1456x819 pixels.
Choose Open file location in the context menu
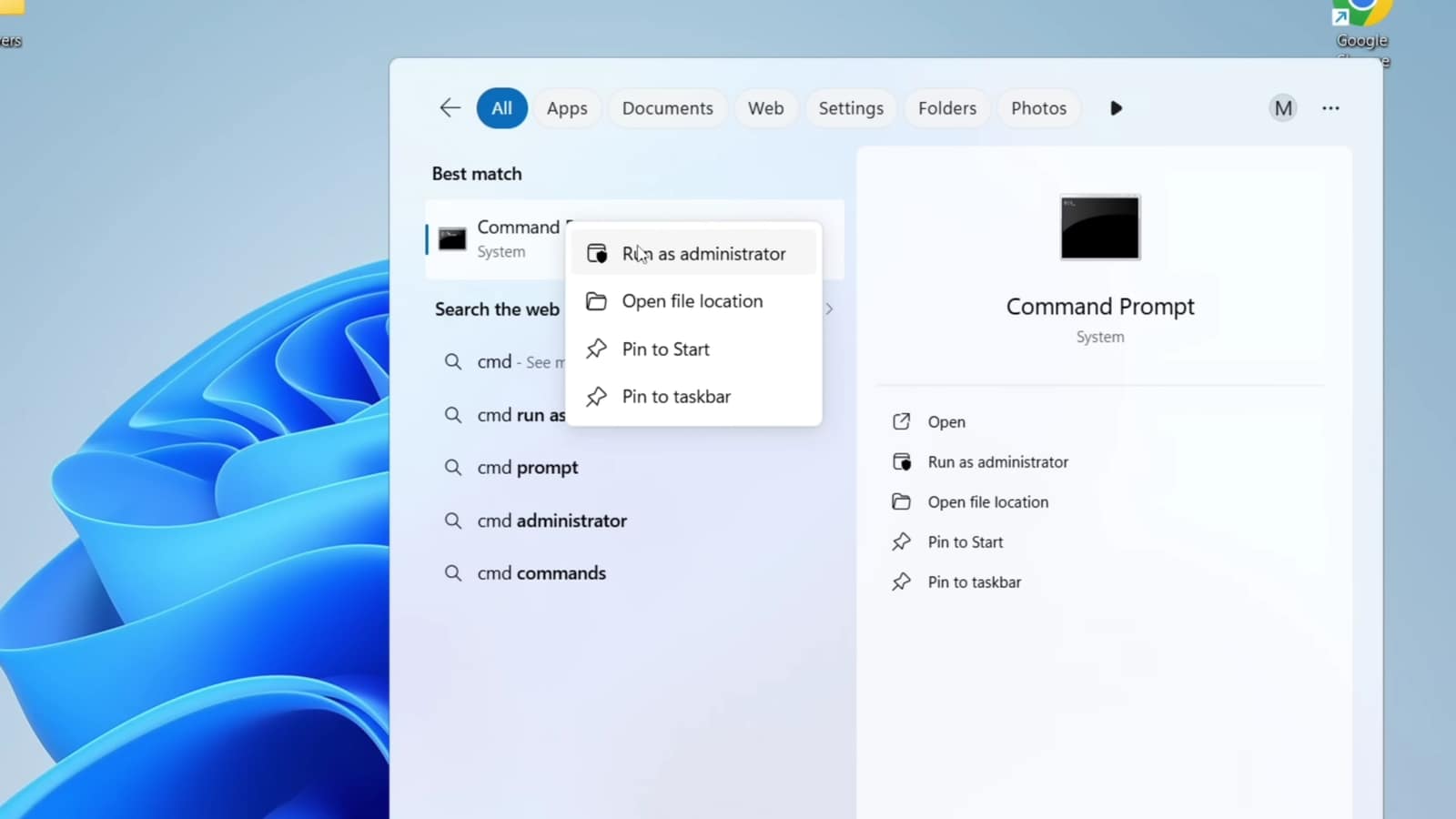click(693, 301)
